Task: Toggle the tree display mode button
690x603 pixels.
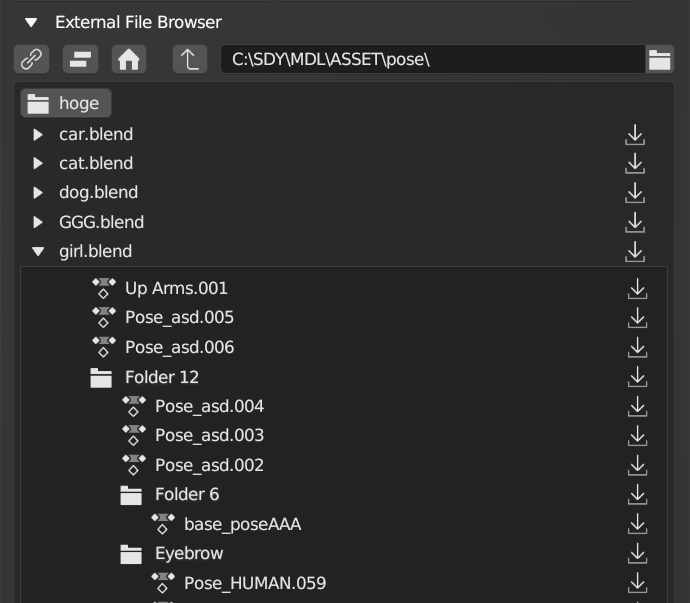Action: coord(80,59)
